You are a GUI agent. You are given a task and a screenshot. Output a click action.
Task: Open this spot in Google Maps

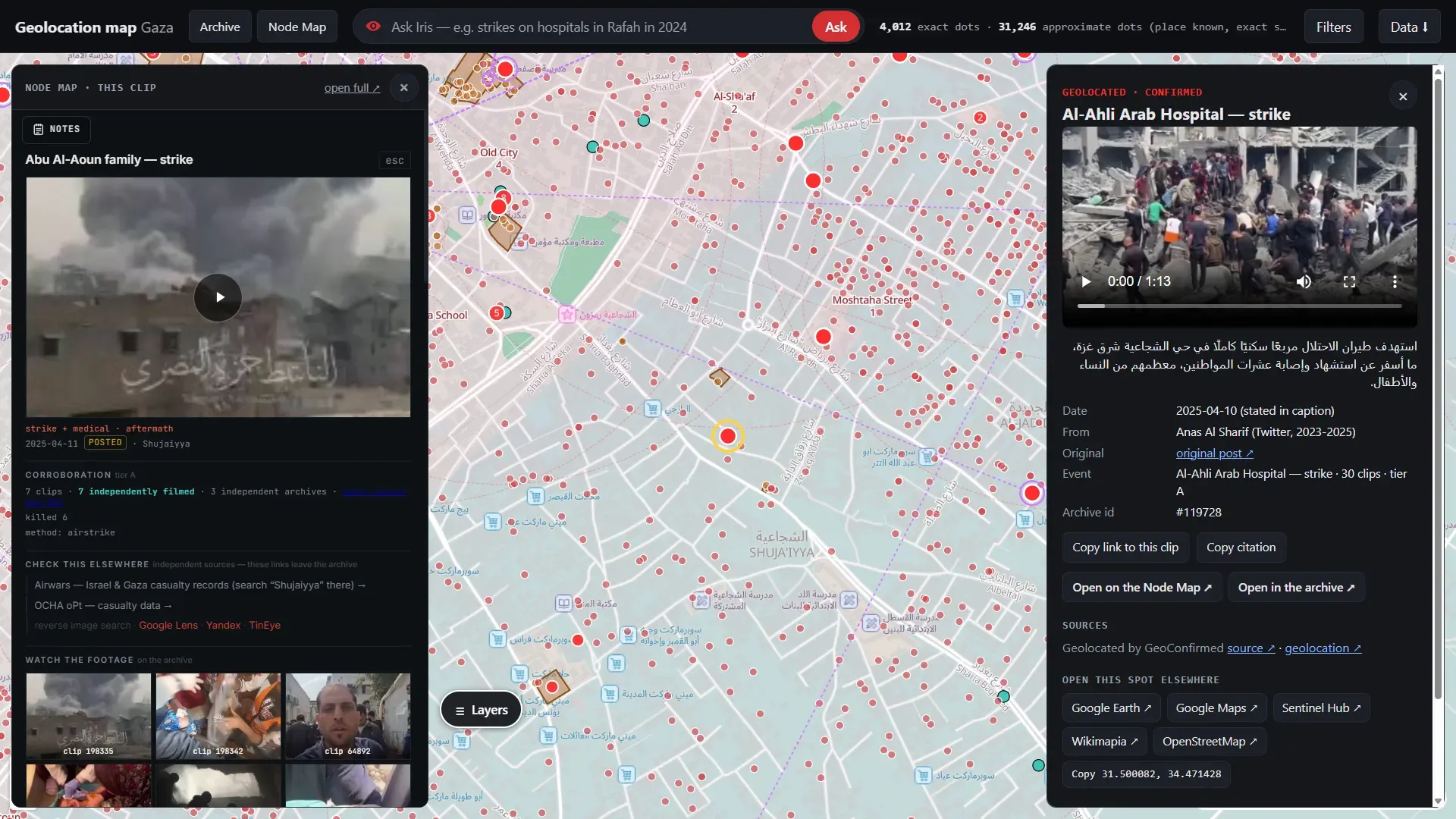tap(1216, 708)
